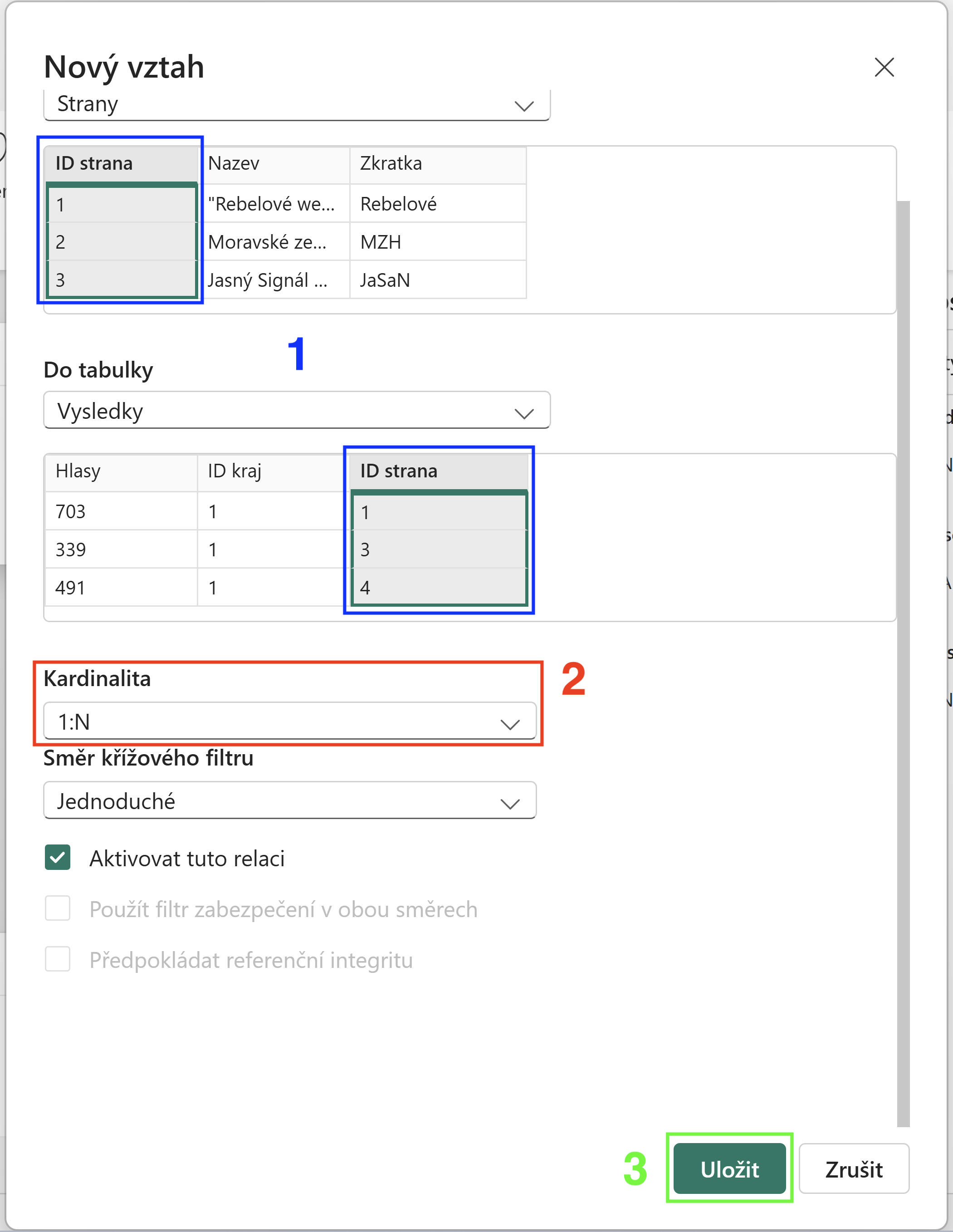Select the Zkratka column header
Screen dimensions: 953x1232
[x=438, y=164]
